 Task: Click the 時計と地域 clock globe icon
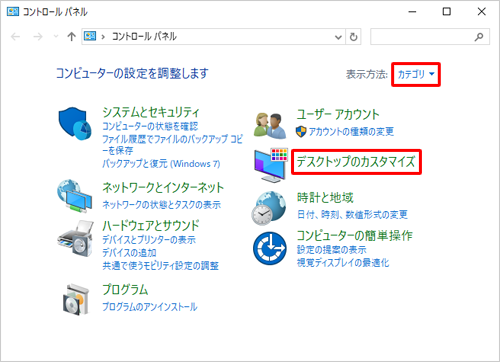tap(269, 208)
